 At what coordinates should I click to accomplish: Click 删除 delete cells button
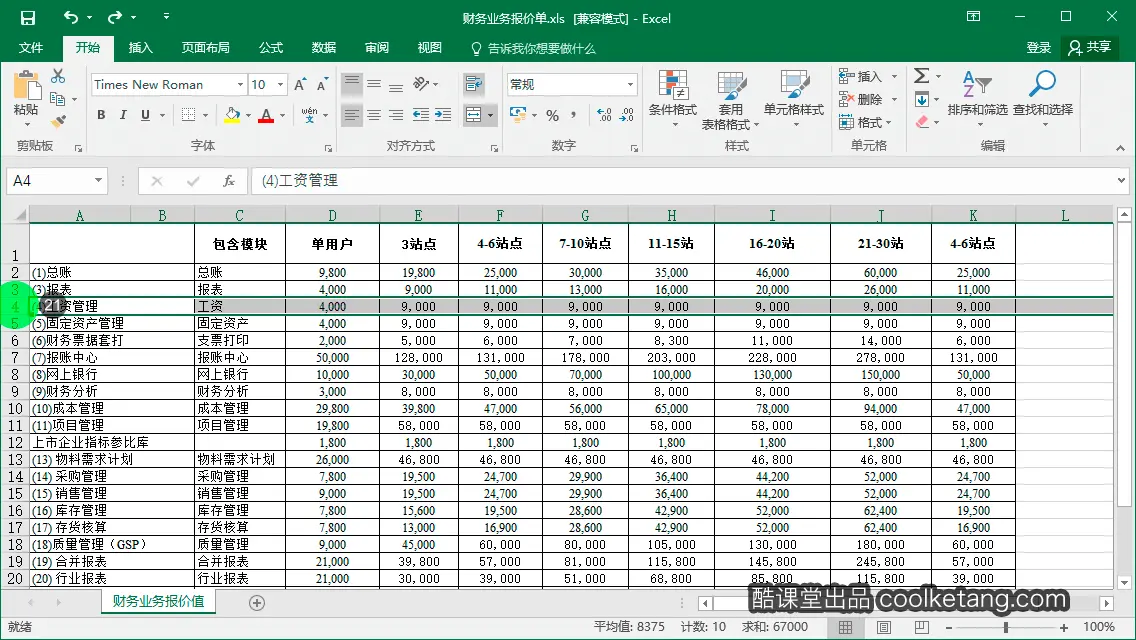tap(868, 99)
